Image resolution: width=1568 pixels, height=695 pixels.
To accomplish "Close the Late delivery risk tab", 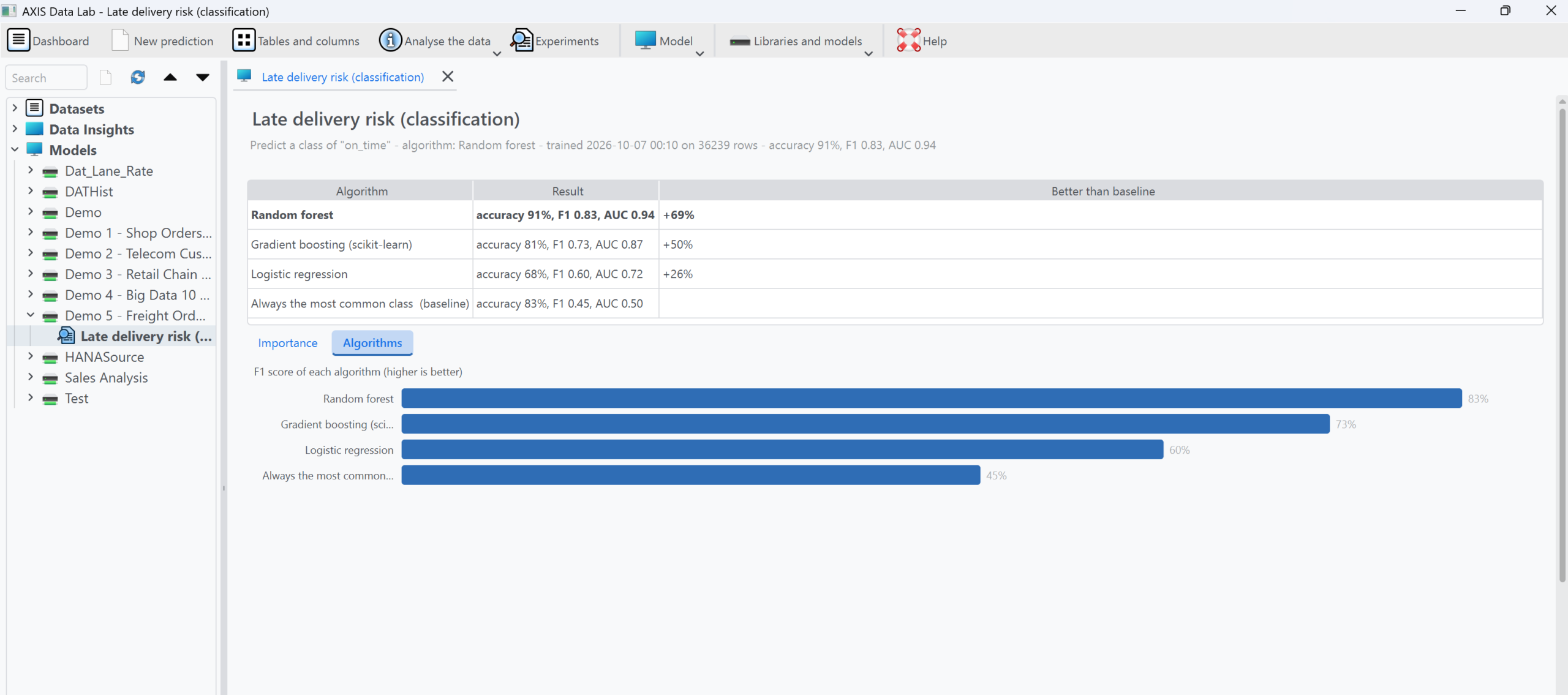I will [448, 77].
